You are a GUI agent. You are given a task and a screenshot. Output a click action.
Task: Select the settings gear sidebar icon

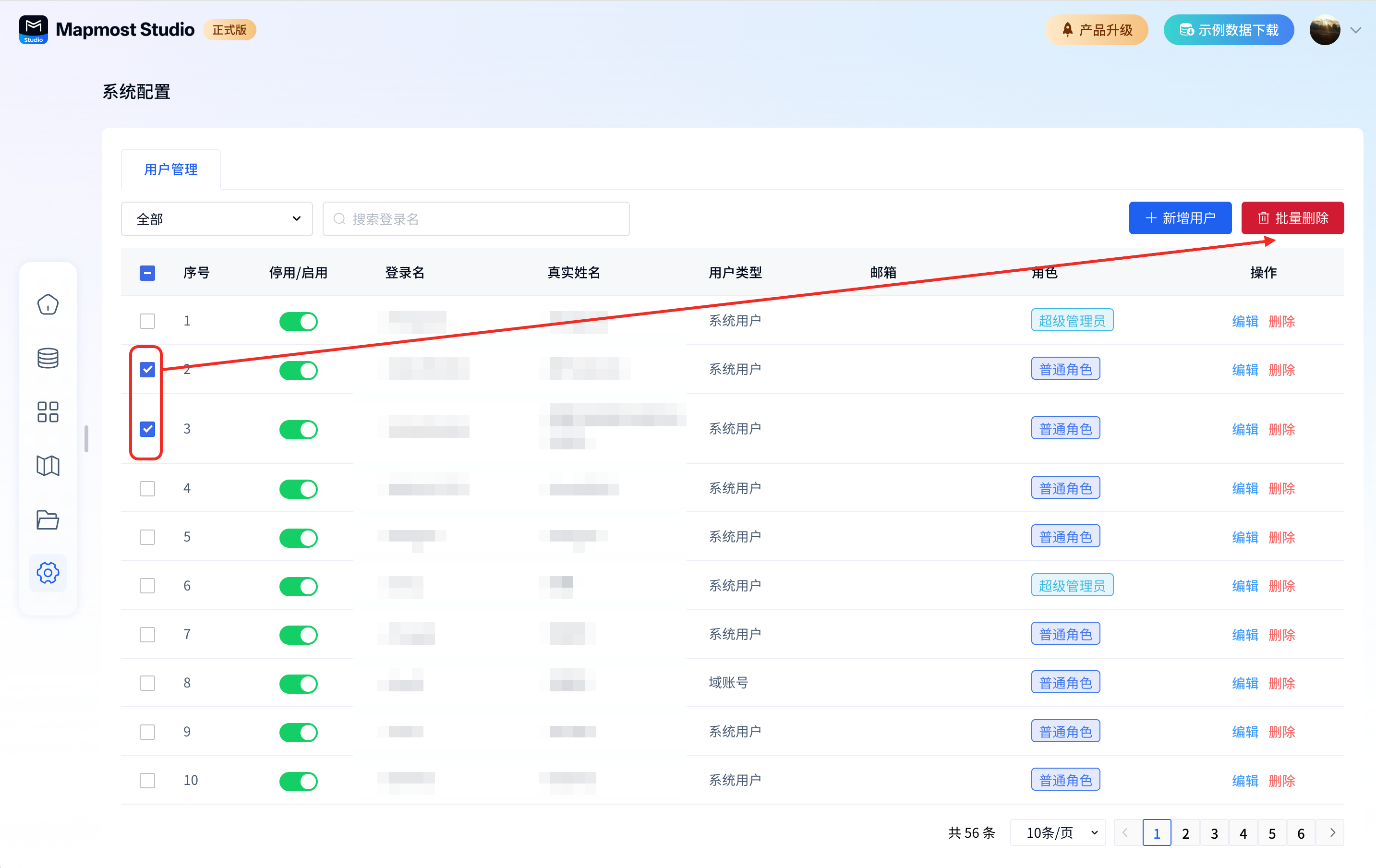tap(48, 573)
